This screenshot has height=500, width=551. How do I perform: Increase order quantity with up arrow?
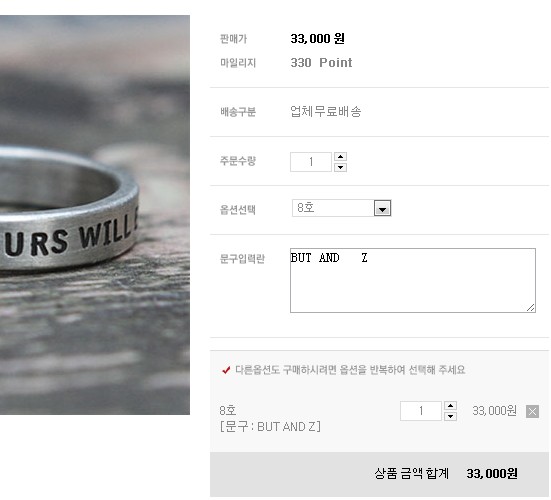click(x=340, y=156)
